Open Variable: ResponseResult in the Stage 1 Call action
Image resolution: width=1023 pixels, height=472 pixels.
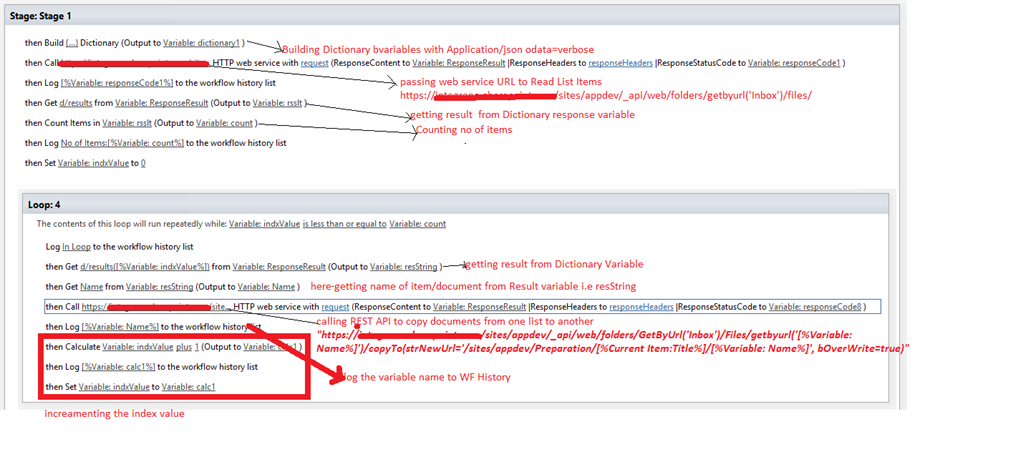click(459, 63)
